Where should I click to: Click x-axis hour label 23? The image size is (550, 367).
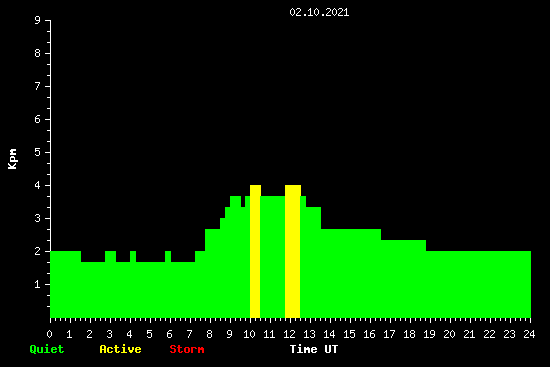tap(509, 334)
